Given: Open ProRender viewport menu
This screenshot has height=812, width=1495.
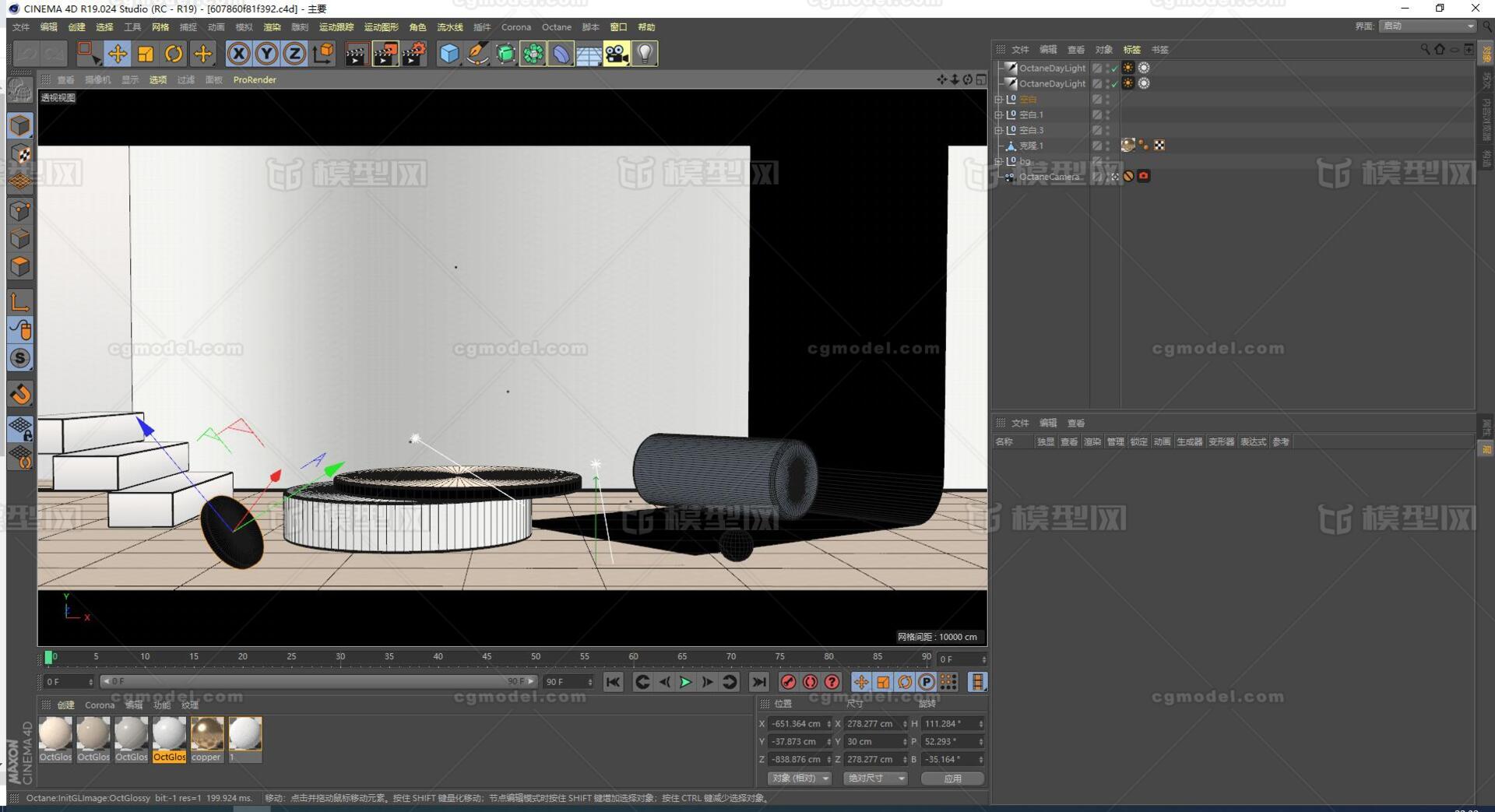Looking at the screenshot, I should [255, 79].
